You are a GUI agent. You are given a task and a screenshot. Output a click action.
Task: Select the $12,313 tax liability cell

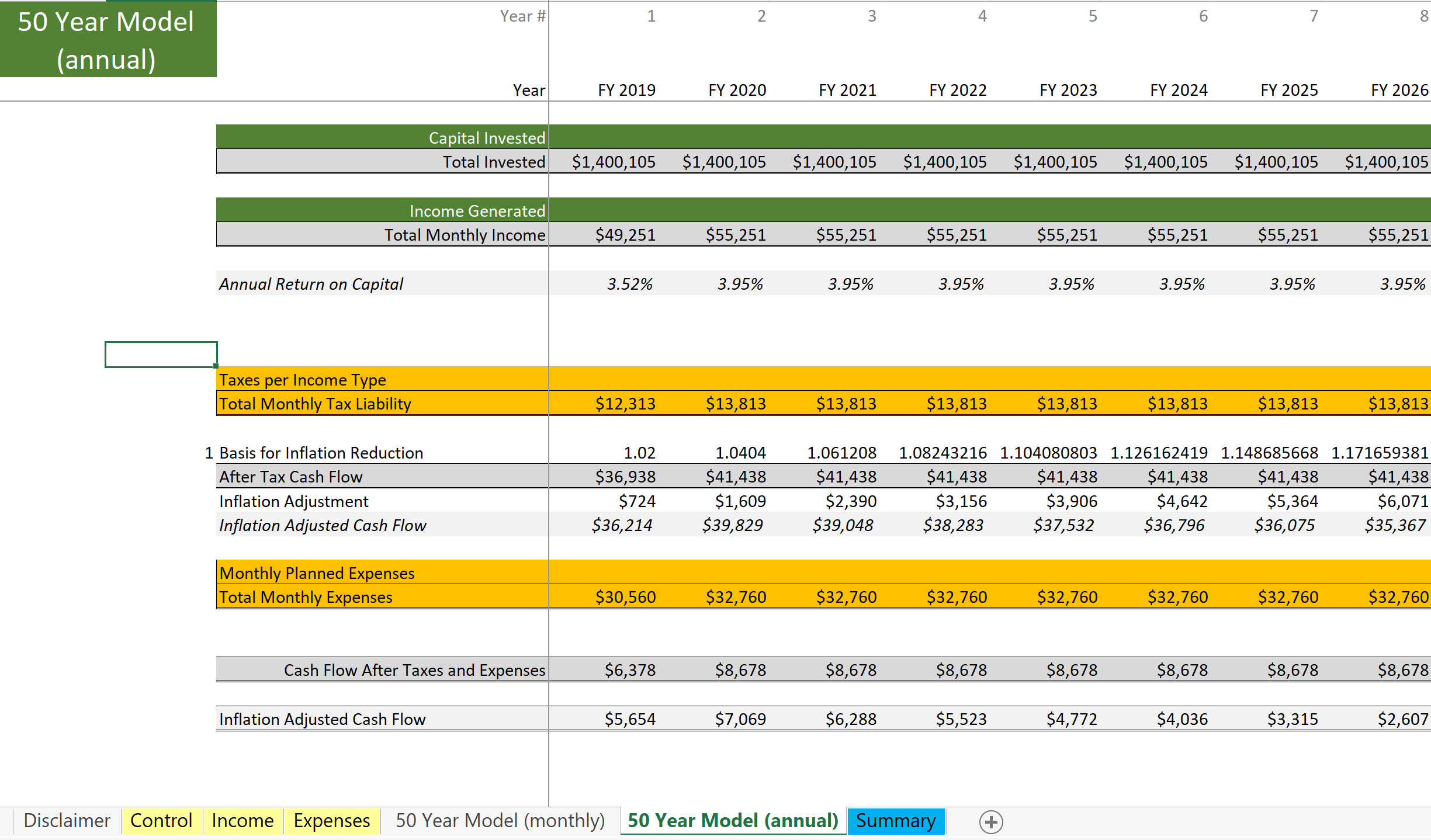click(625, 404)
